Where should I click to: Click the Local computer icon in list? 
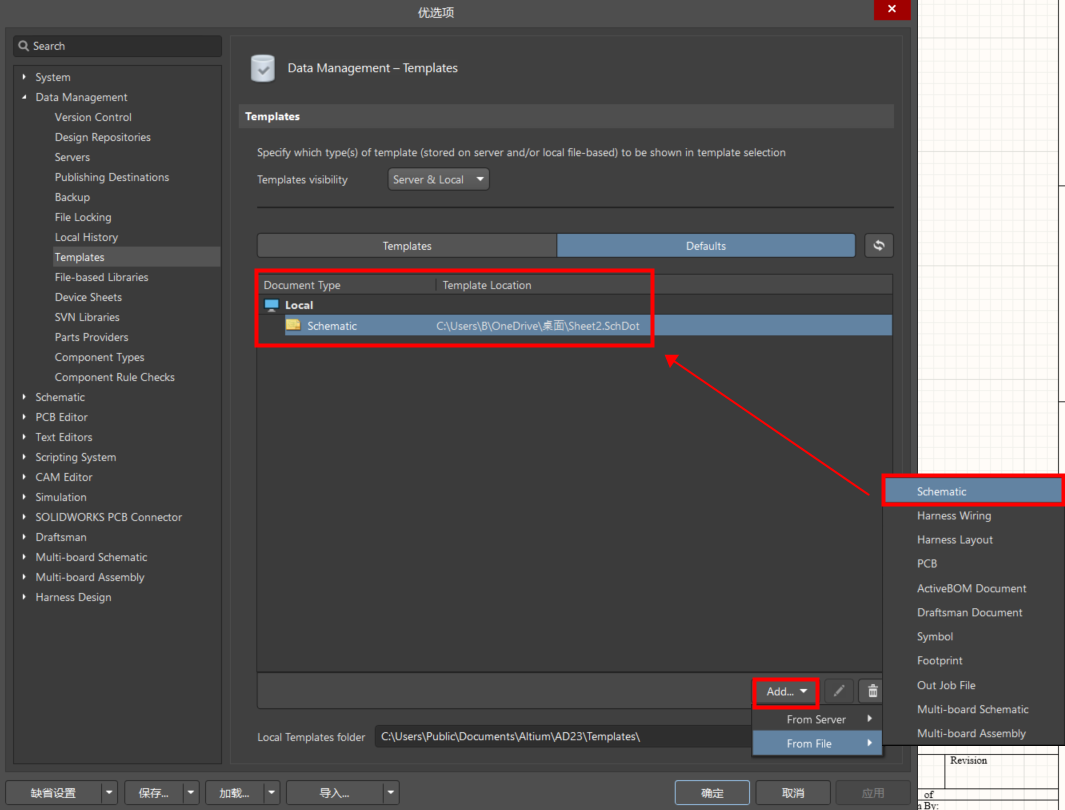(x=272, y=305)
